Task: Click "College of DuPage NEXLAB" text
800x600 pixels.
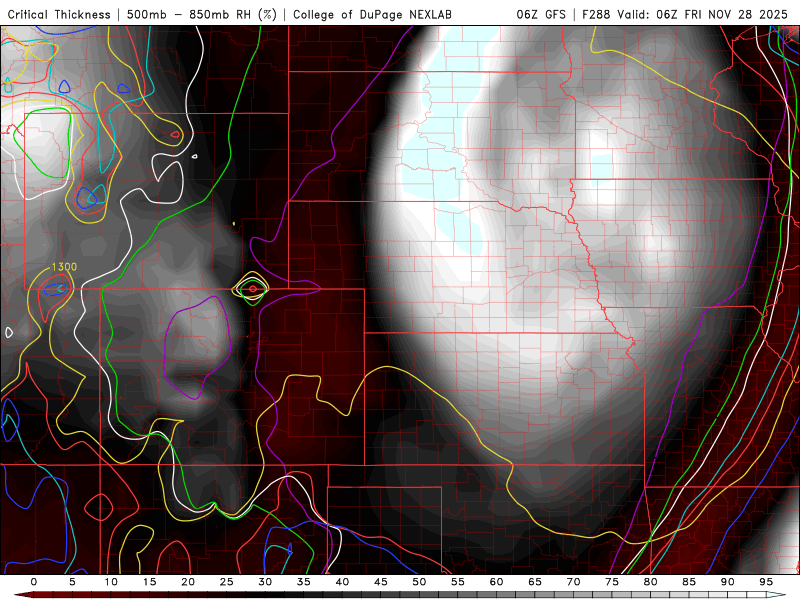Action: 372,14
